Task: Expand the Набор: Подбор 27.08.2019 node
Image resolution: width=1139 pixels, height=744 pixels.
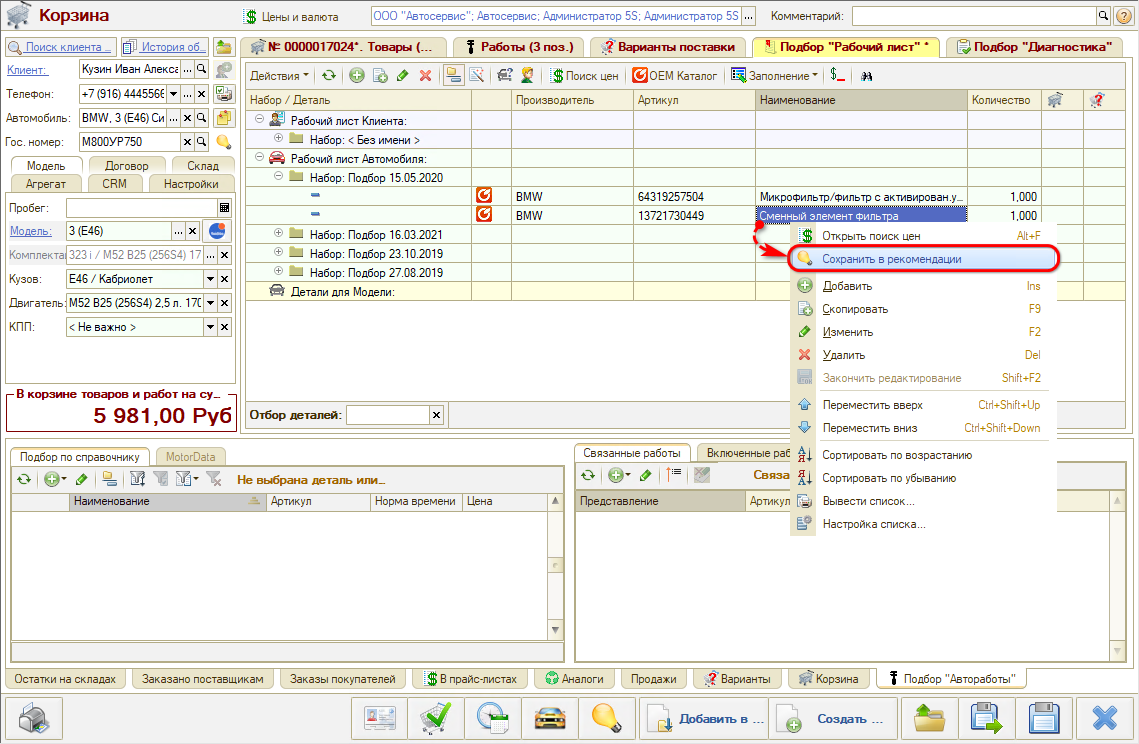Action: (x=278, y=271)
